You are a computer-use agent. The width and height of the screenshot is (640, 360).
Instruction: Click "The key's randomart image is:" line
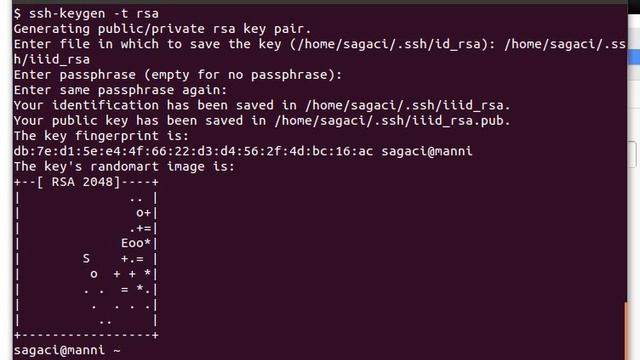124,167
